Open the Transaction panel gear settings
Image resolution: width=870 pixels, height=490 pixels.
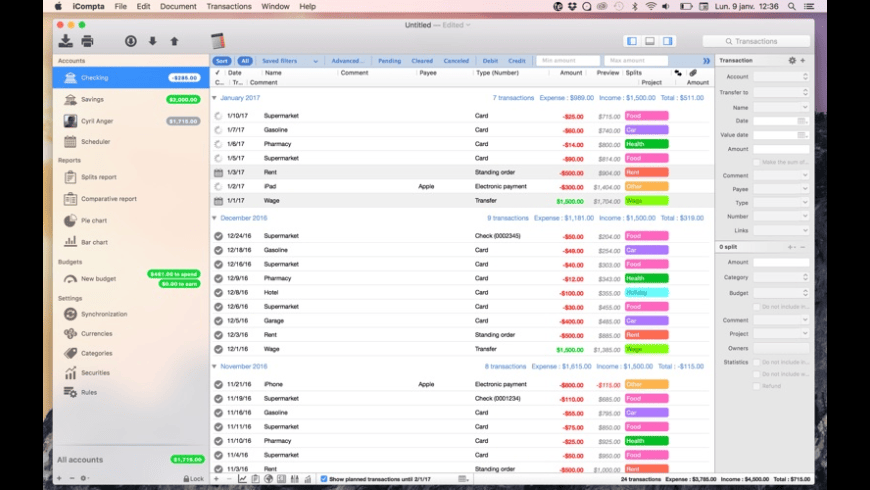[792, 60]
